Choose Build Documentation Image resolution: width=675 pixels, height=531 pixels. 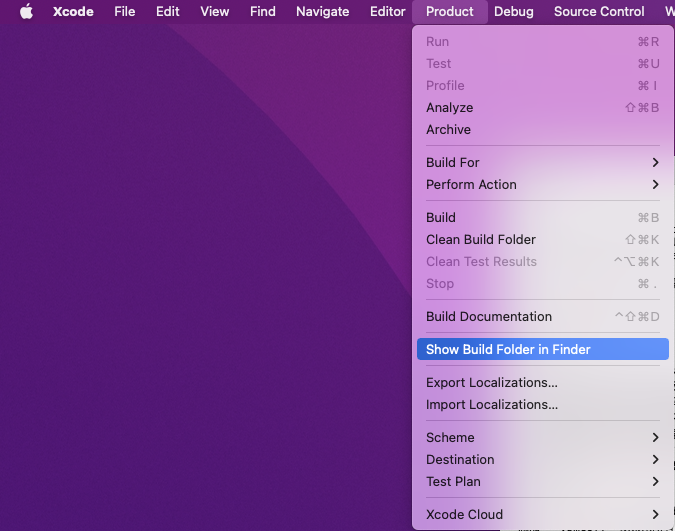coord(542,317)
